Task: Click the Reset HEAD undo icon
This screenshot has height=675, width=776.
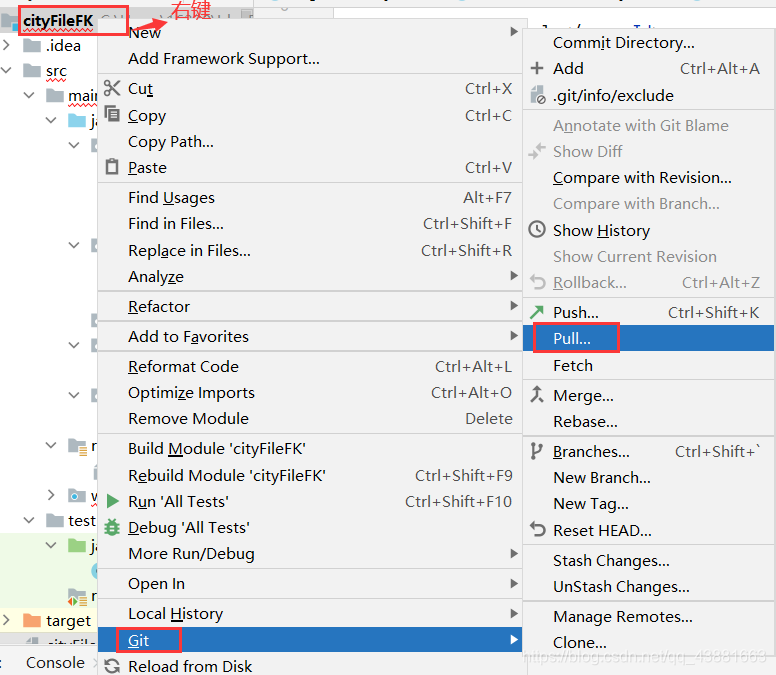Action: pos(537,530)
